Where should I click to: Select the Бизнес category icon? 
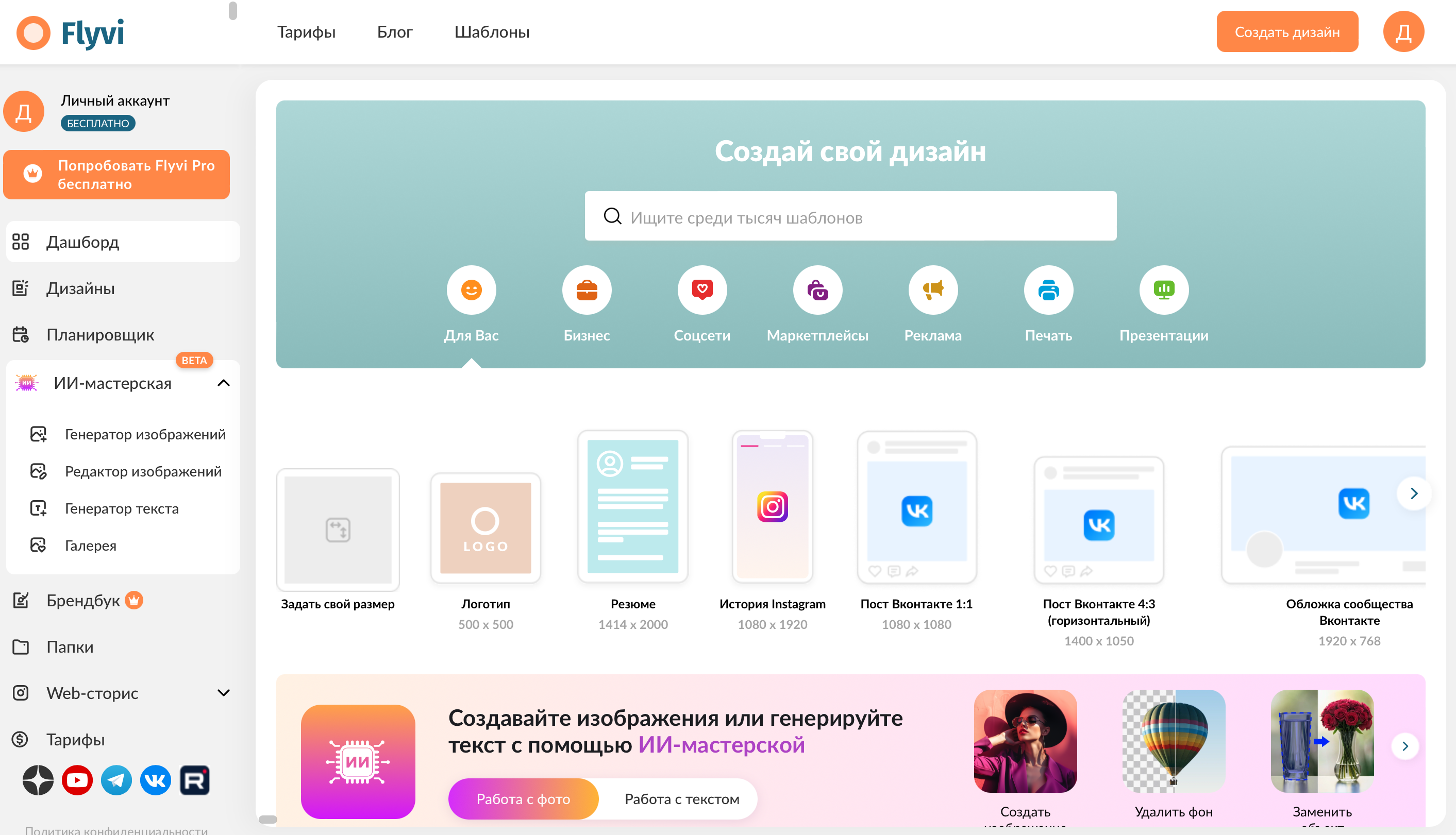click(x=587, y=290)
